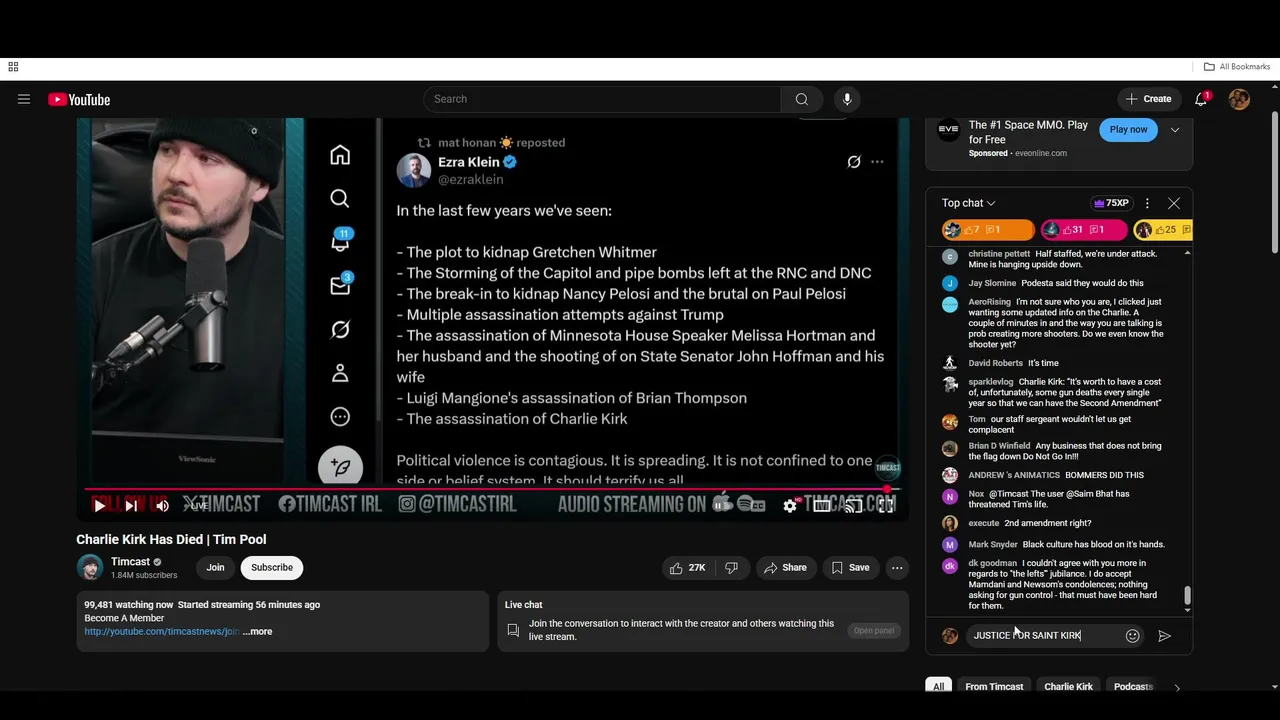Click the chat scrollbar down arrow
The width and height of the screenshot is (1280, 720).
click(x=1187, y=610)
